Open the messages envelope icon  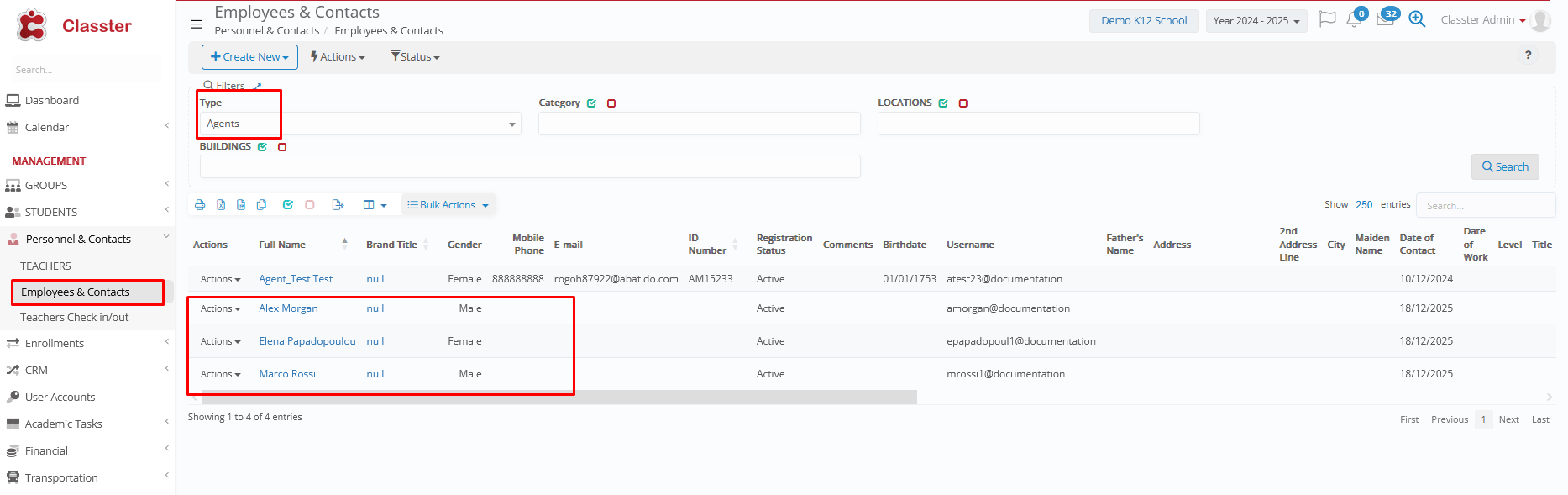tap(1385, 20)
